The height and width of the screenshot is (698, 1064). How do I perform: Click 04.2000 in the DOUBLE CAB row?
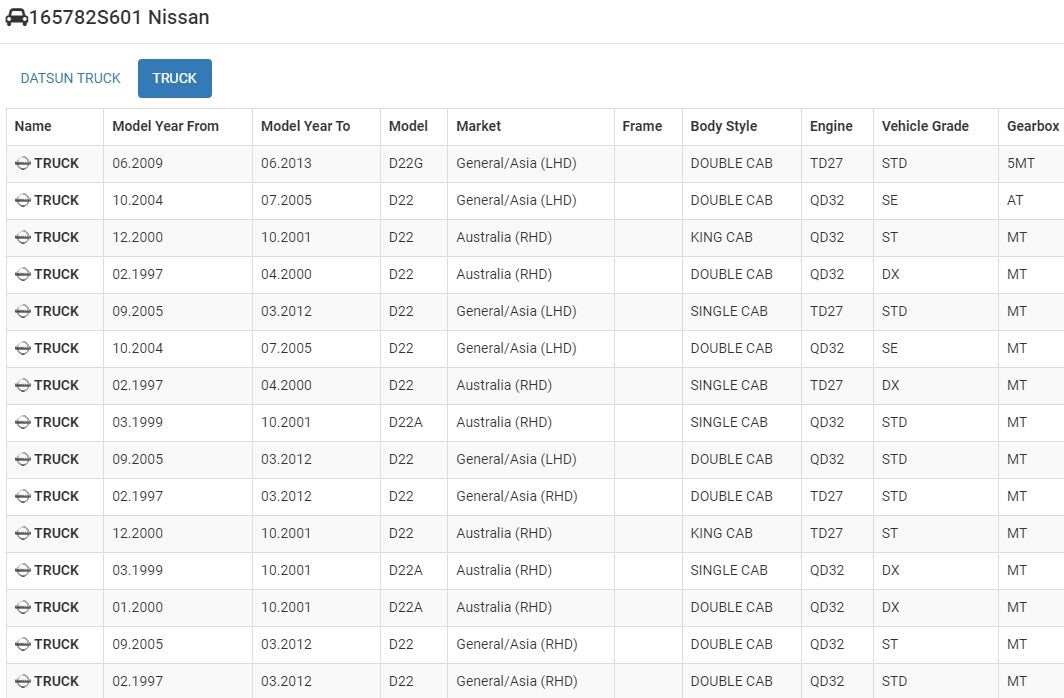click(286, 274)
